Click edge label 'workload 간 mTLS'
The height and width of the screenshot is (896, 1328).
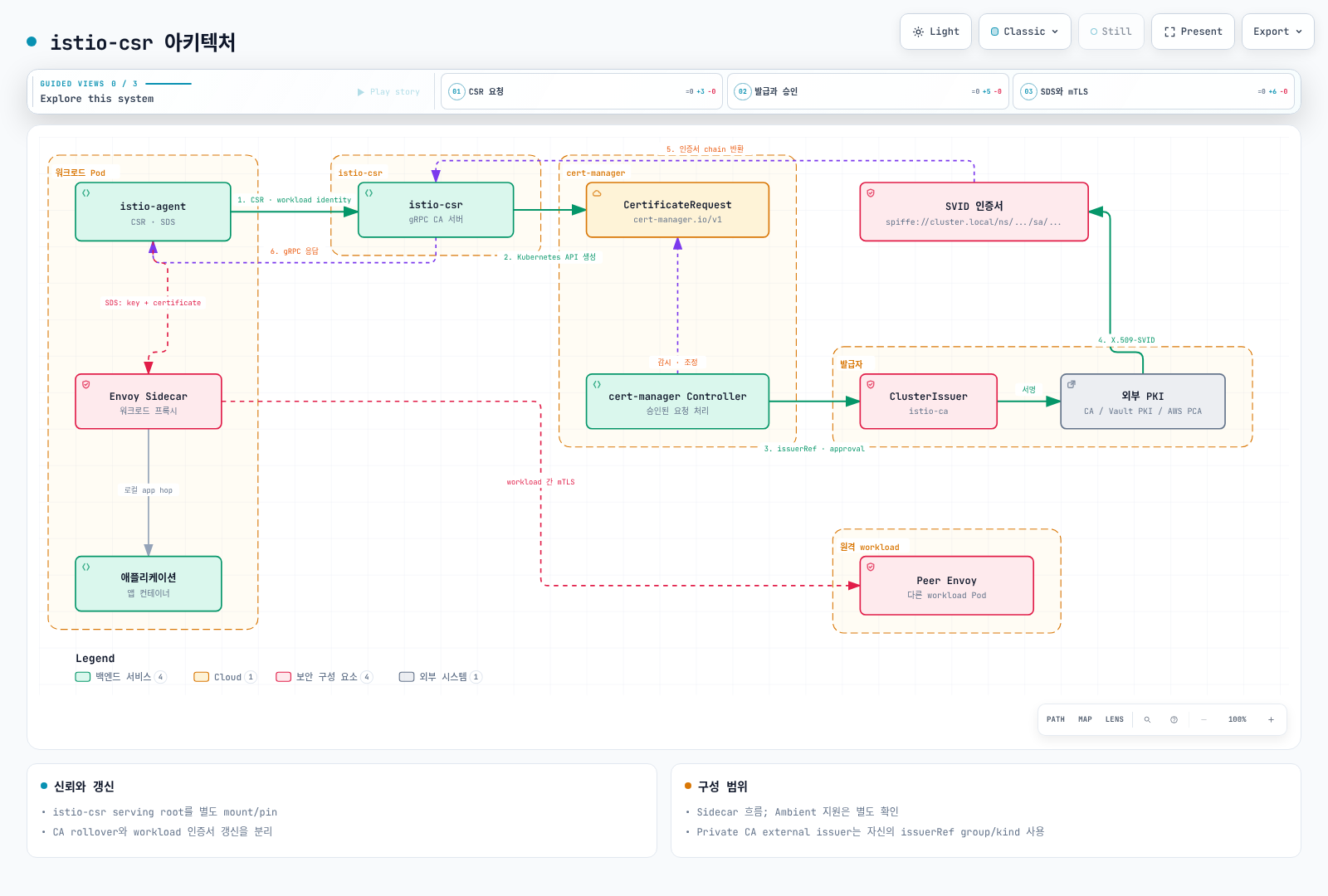click(540, 482)
